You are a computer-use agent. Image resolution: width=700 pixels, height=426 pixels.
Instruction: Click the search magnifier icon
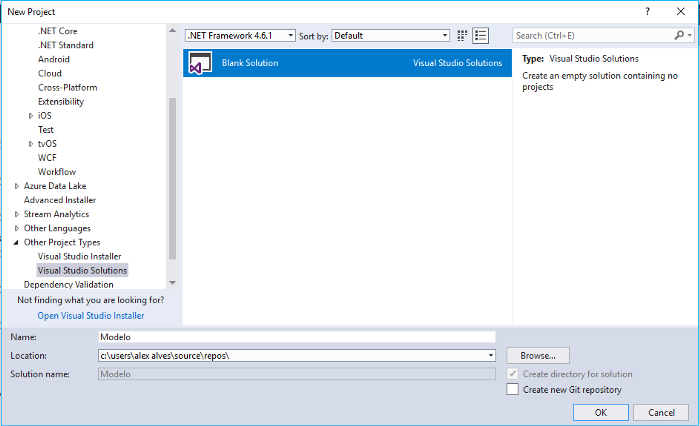pos(679,35)
